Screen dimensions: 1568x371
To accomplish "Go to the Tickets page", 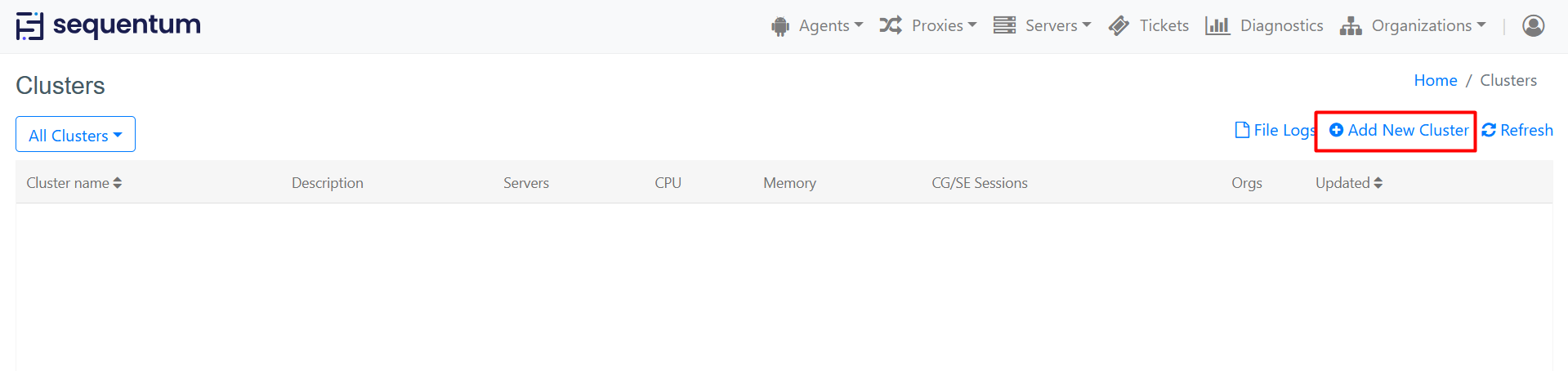I will pyautogui.click(x=1164, y=26).
